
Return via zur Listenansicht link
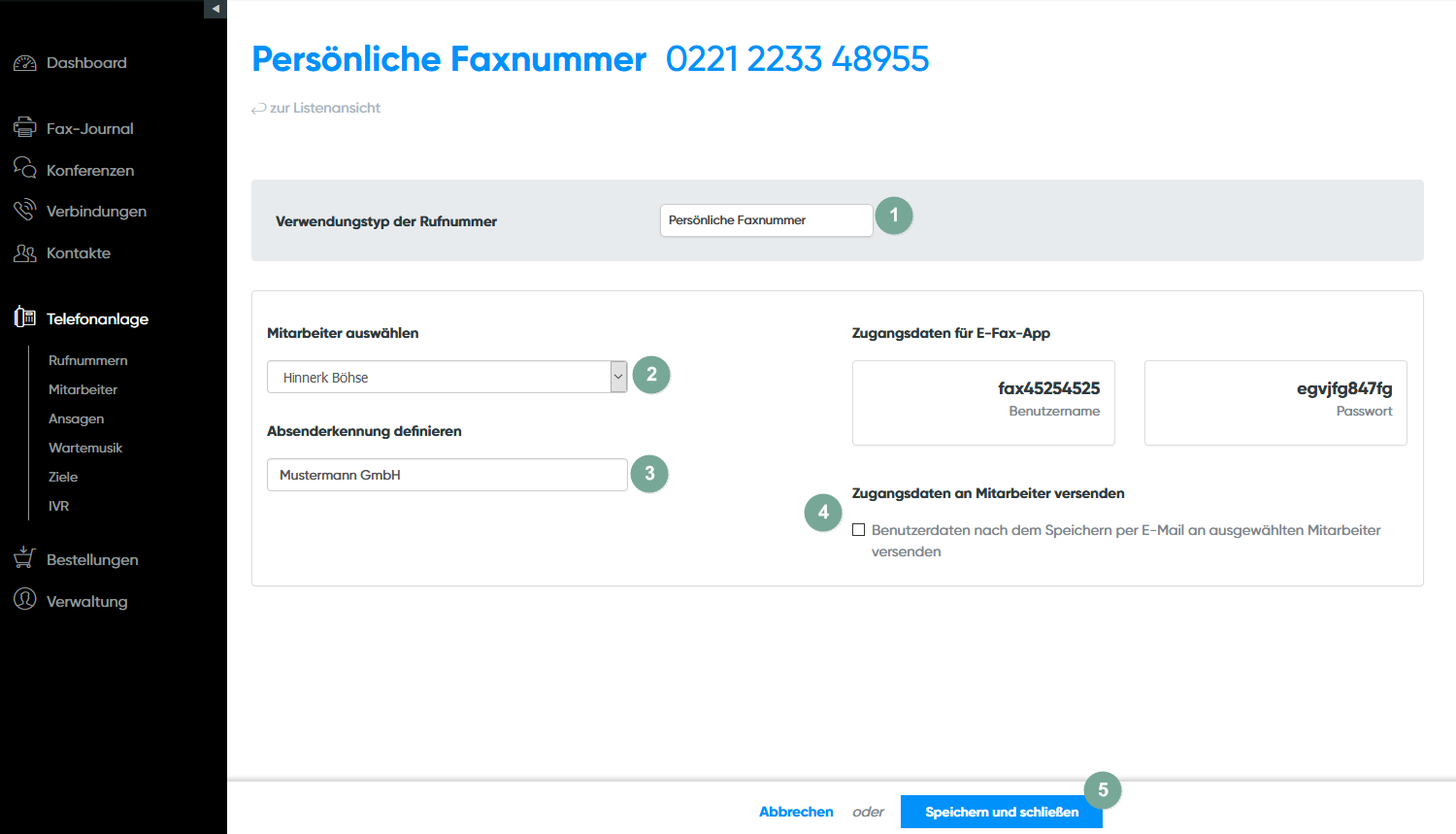324,108
